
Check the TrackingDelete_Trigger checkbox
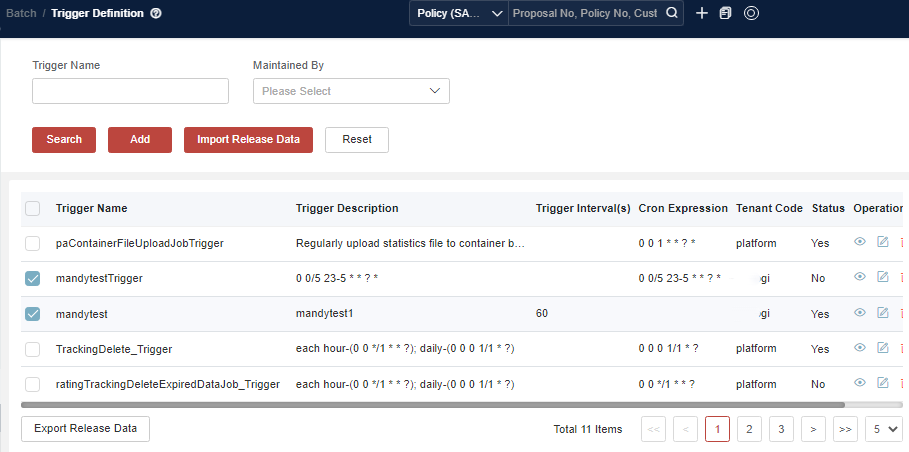32,349
